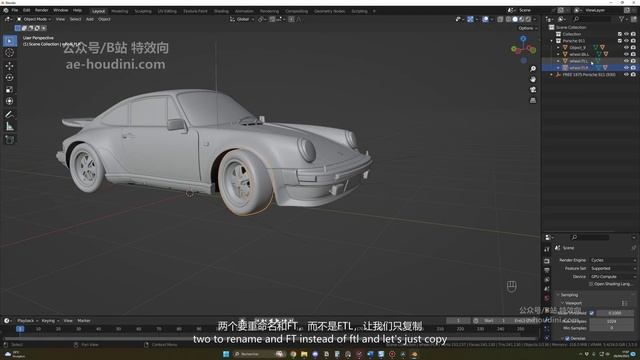Click the Windows Start button
Viewport: 640px width, 360px height.
226,354
